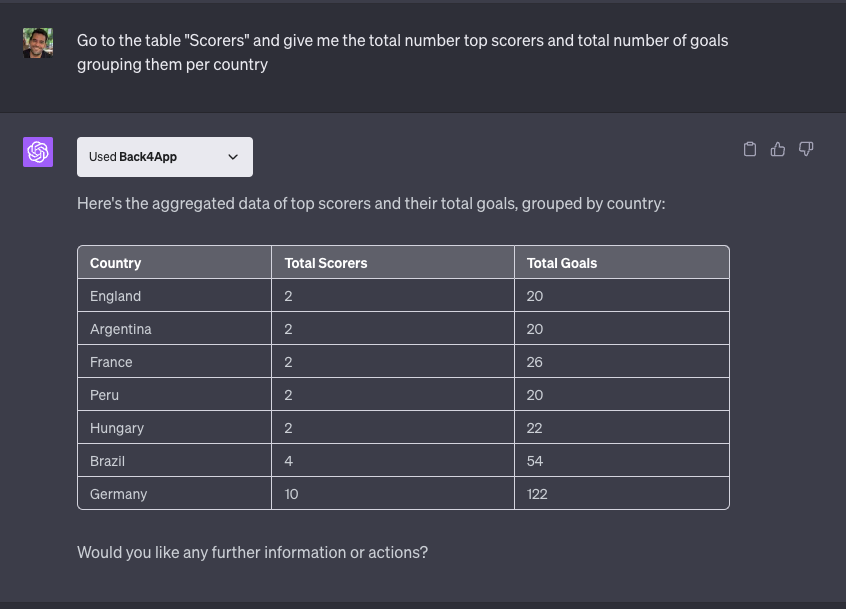The image size is (846, 609).
Task: Expand the Used Back4App dropdown
Action: pyautogui.click(x=165, y=157)
